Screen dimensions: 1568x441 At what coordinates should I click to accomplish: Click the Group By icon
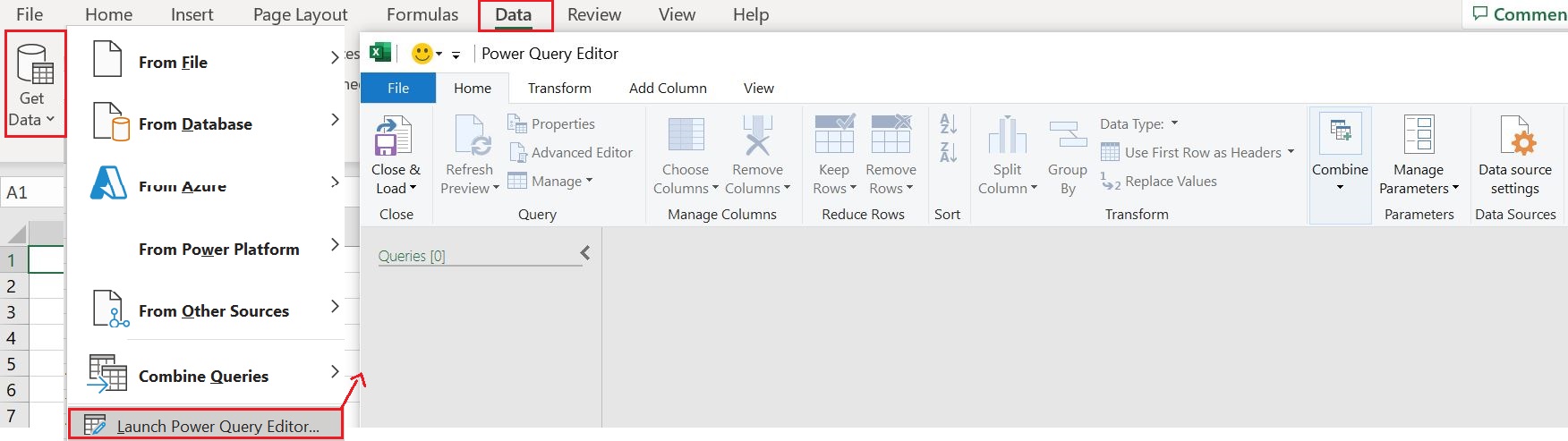1068,135
